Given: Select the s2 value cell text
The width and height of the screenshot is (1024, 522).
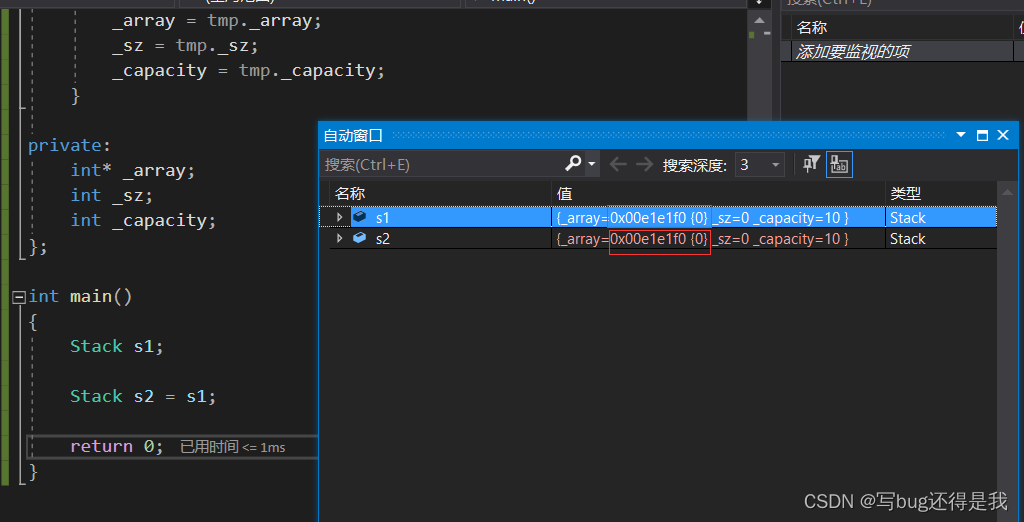Looking at the screenshot, I should click(702, 239).
